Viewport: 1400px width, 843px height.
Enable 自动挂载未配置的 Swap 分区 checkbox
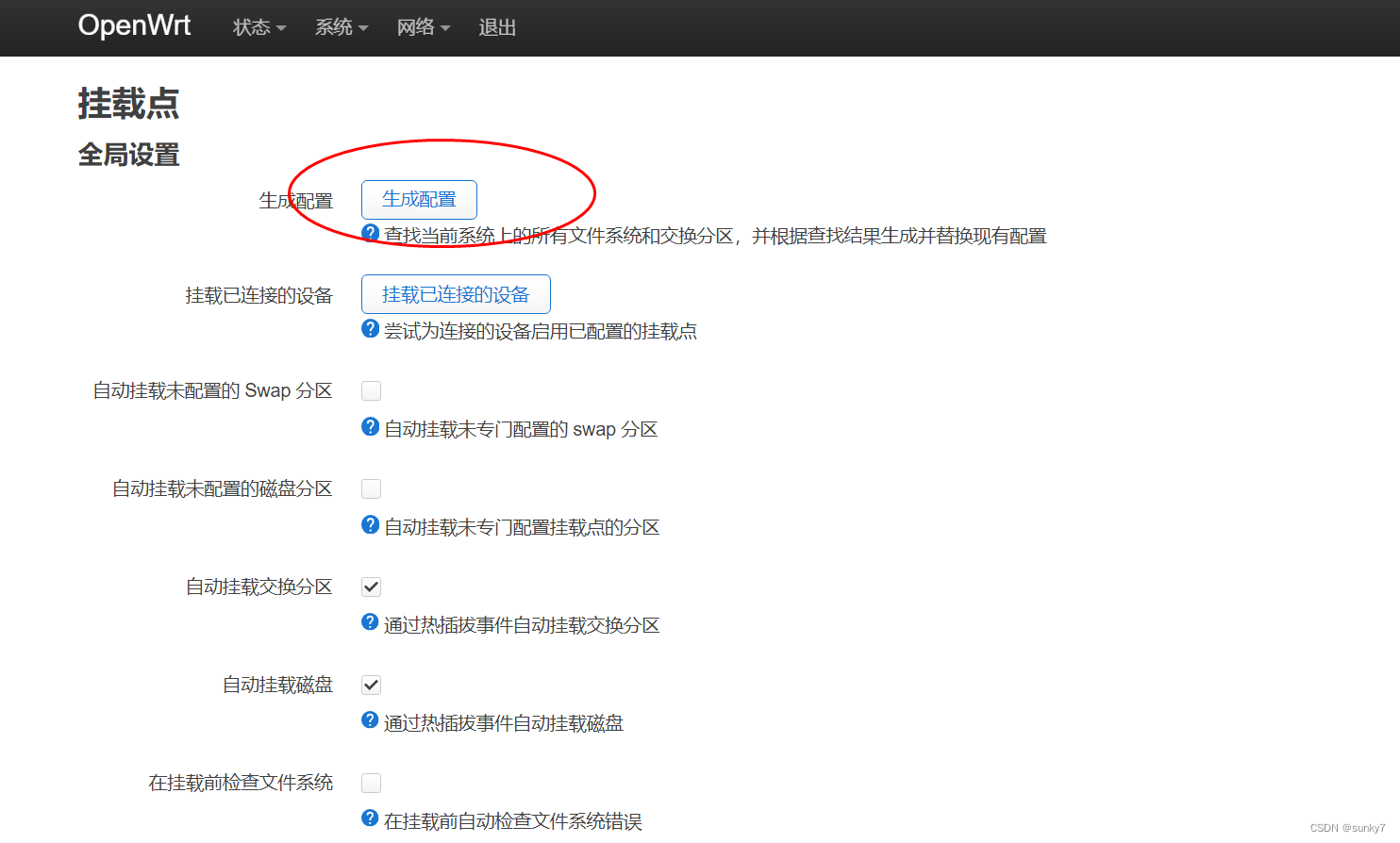371,389
